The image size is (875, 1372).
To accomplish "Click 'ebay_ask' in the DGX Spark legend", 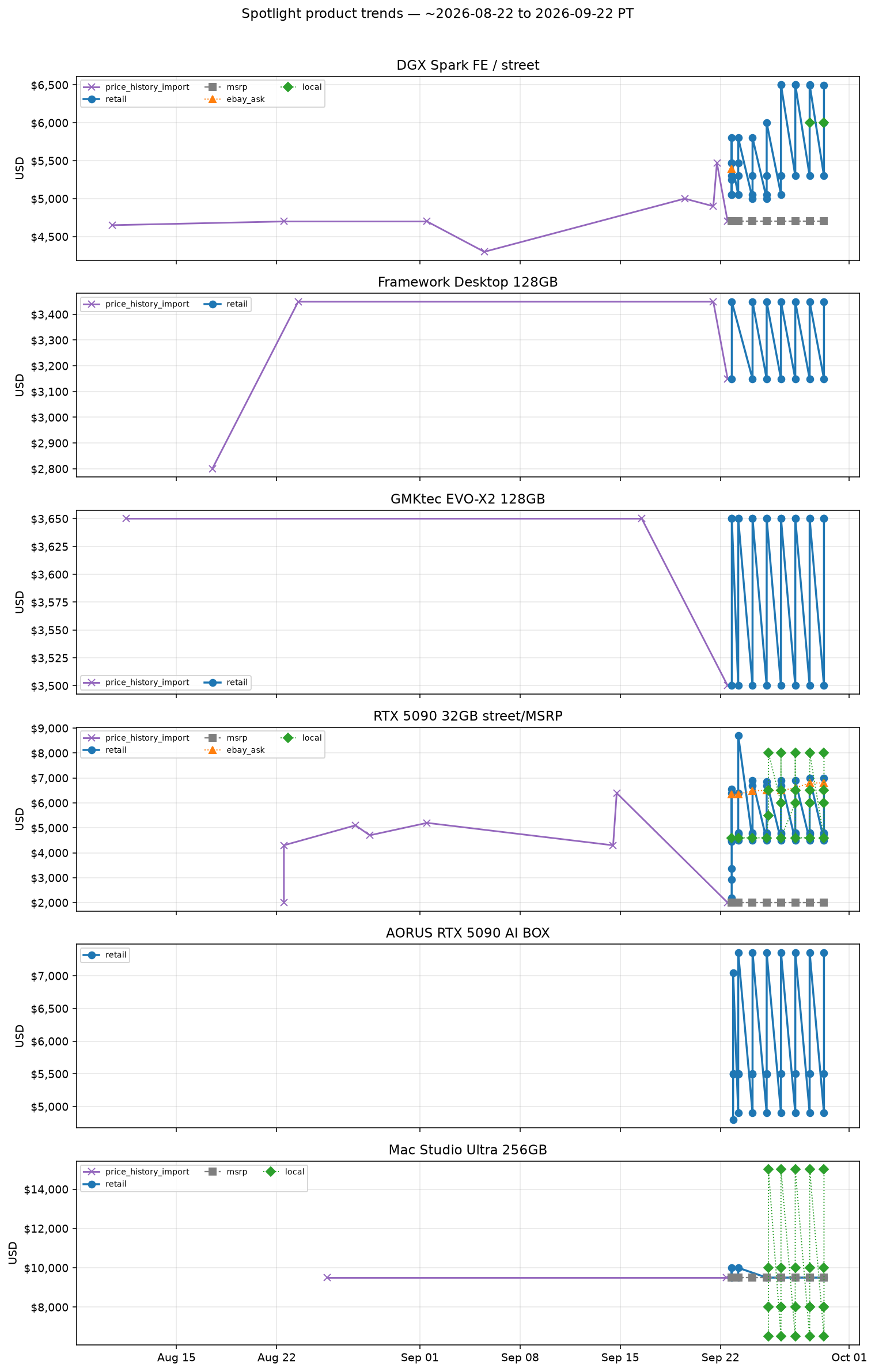I will click(245, 99).
